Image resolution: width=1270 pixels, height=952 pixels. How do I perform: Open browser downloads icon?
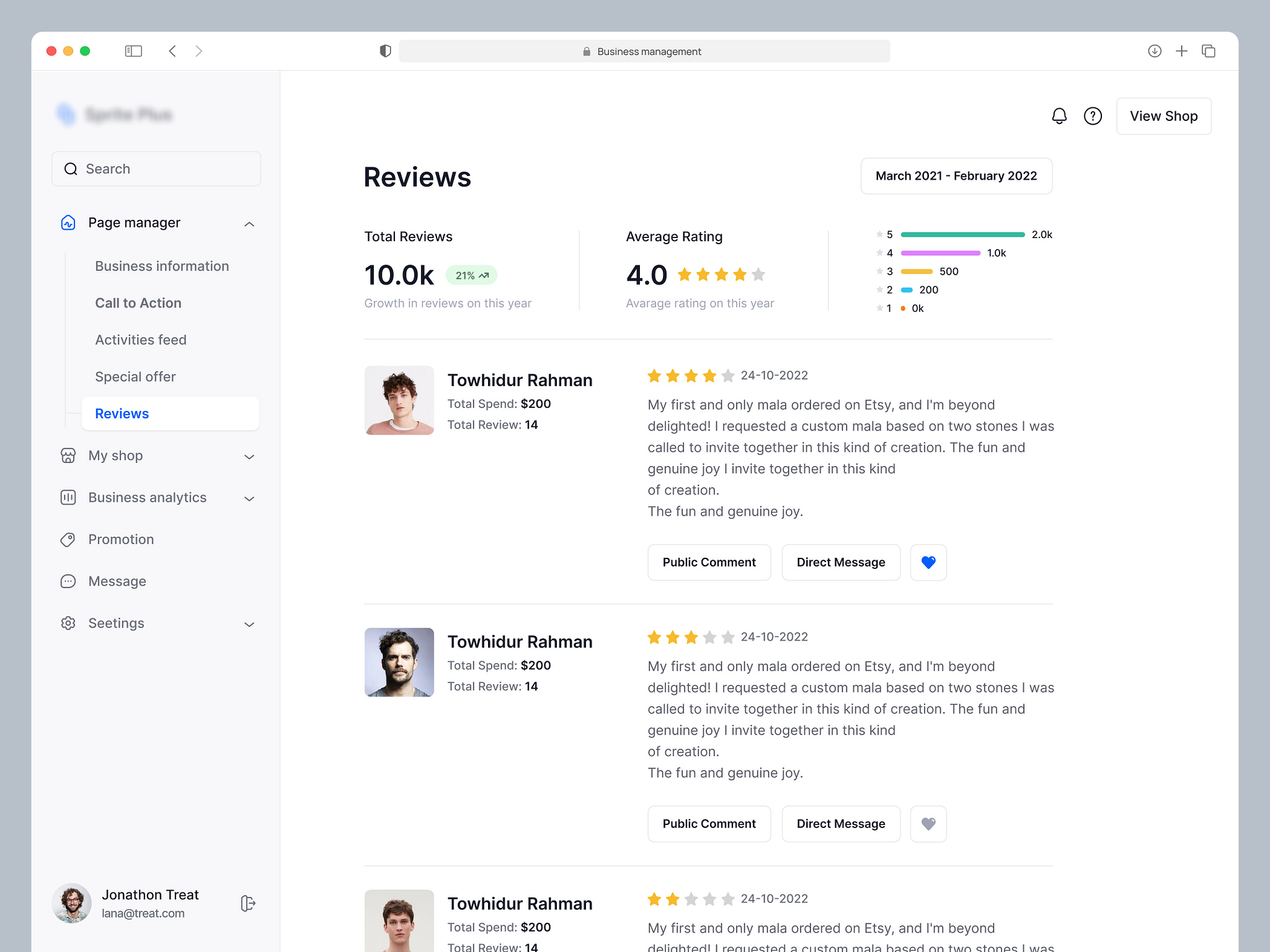(1155, 51)
